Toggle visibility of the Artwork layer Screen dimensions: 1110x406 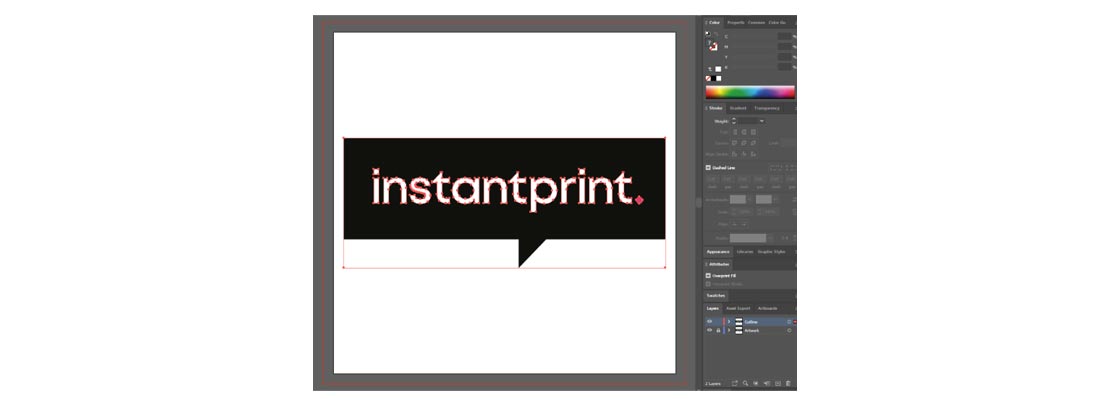click(x=710, y=330)
